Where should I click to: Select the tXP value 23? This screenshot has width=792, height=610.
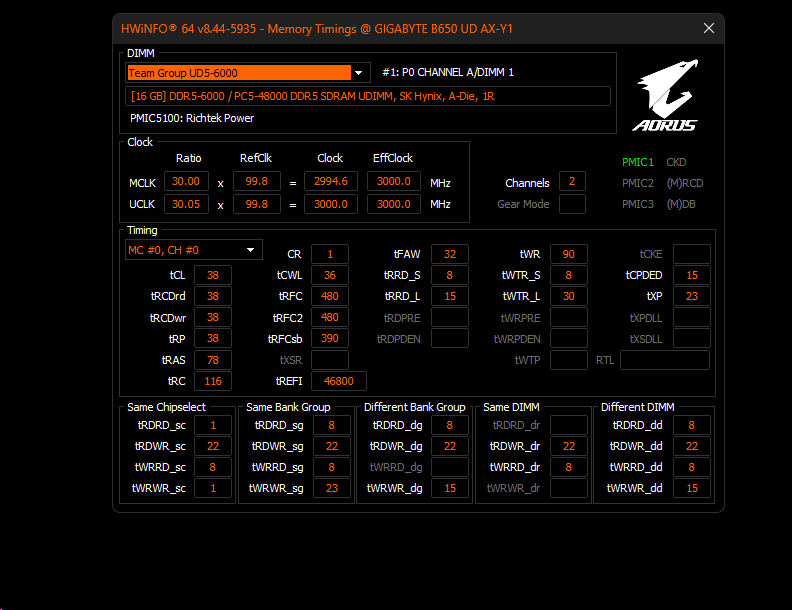692,296
